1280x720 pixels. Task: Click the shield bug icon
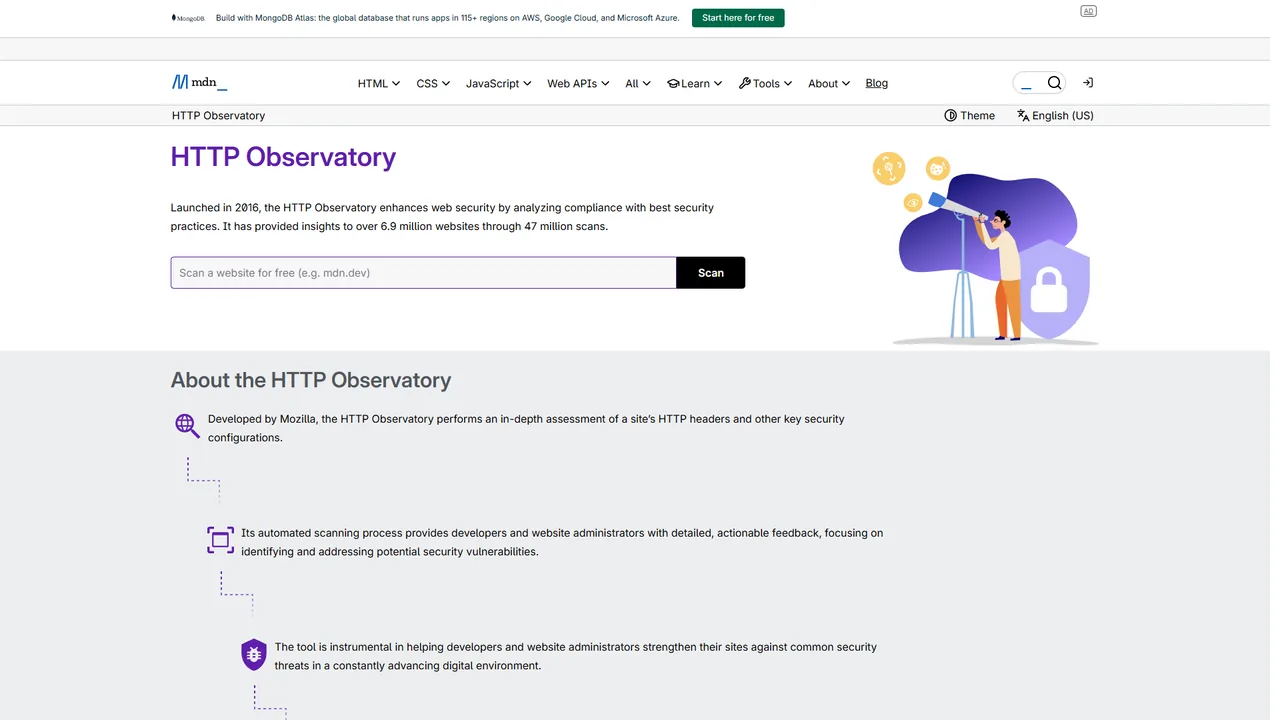point(254,654)
